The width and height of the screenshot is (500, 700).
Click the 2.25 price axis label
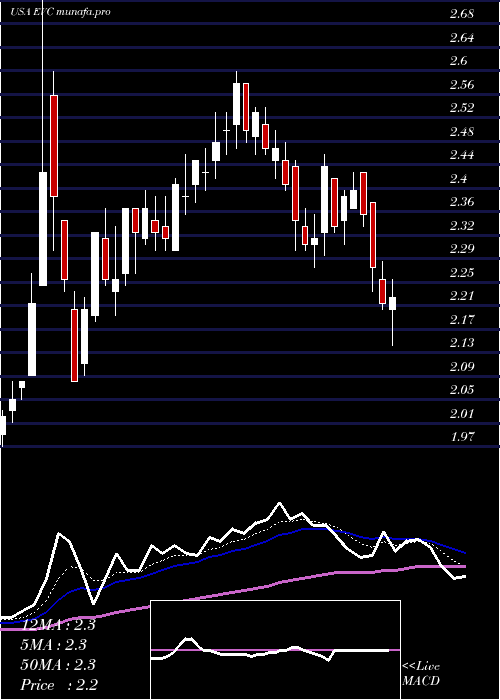coord(461,272)
